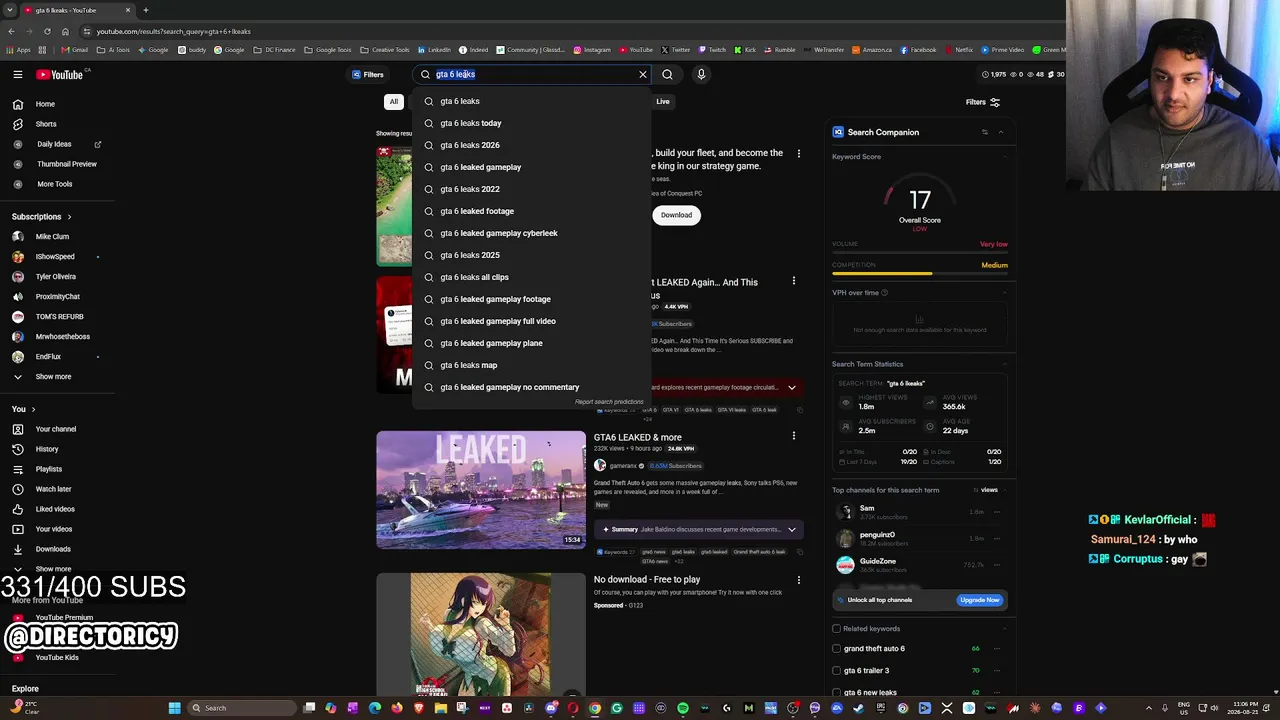Run the search with the magnifier button
Image resolution: width=1280 pixels, height=720 pixels.
(x=667, y=74)
